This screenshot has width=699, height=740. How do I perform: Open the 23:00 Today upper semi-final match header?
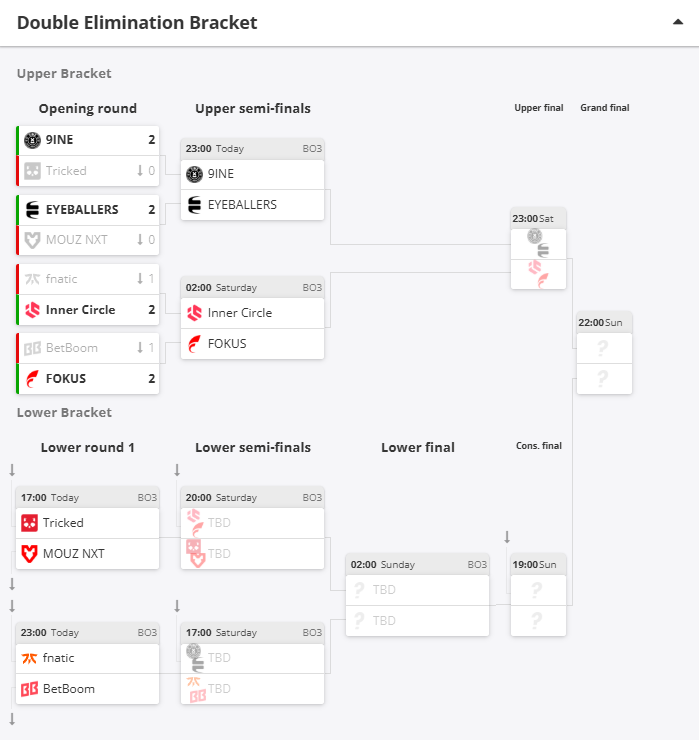click(253, 148)
